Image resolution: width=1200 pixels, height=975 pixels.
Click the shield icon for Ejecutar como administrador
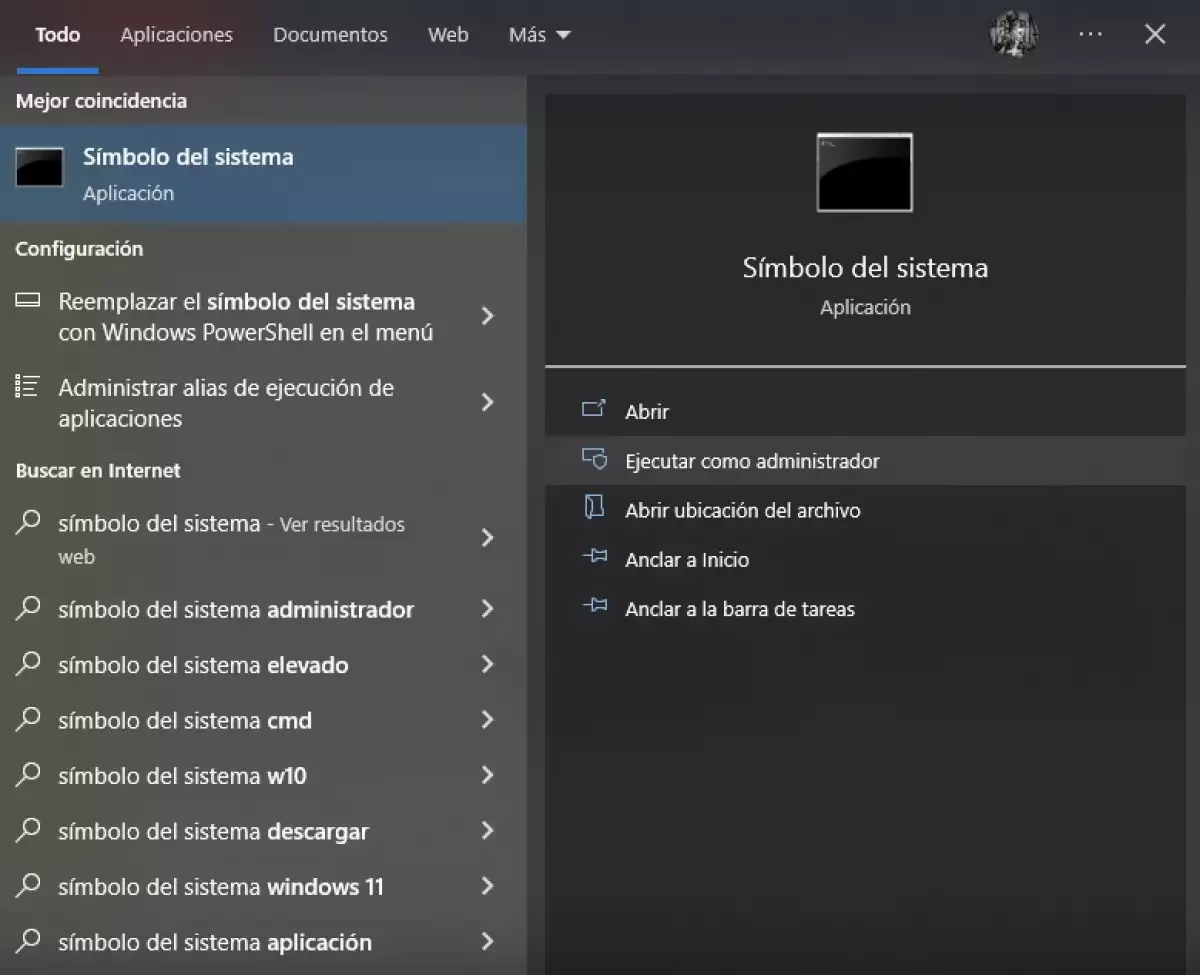[x=594, y=459]
